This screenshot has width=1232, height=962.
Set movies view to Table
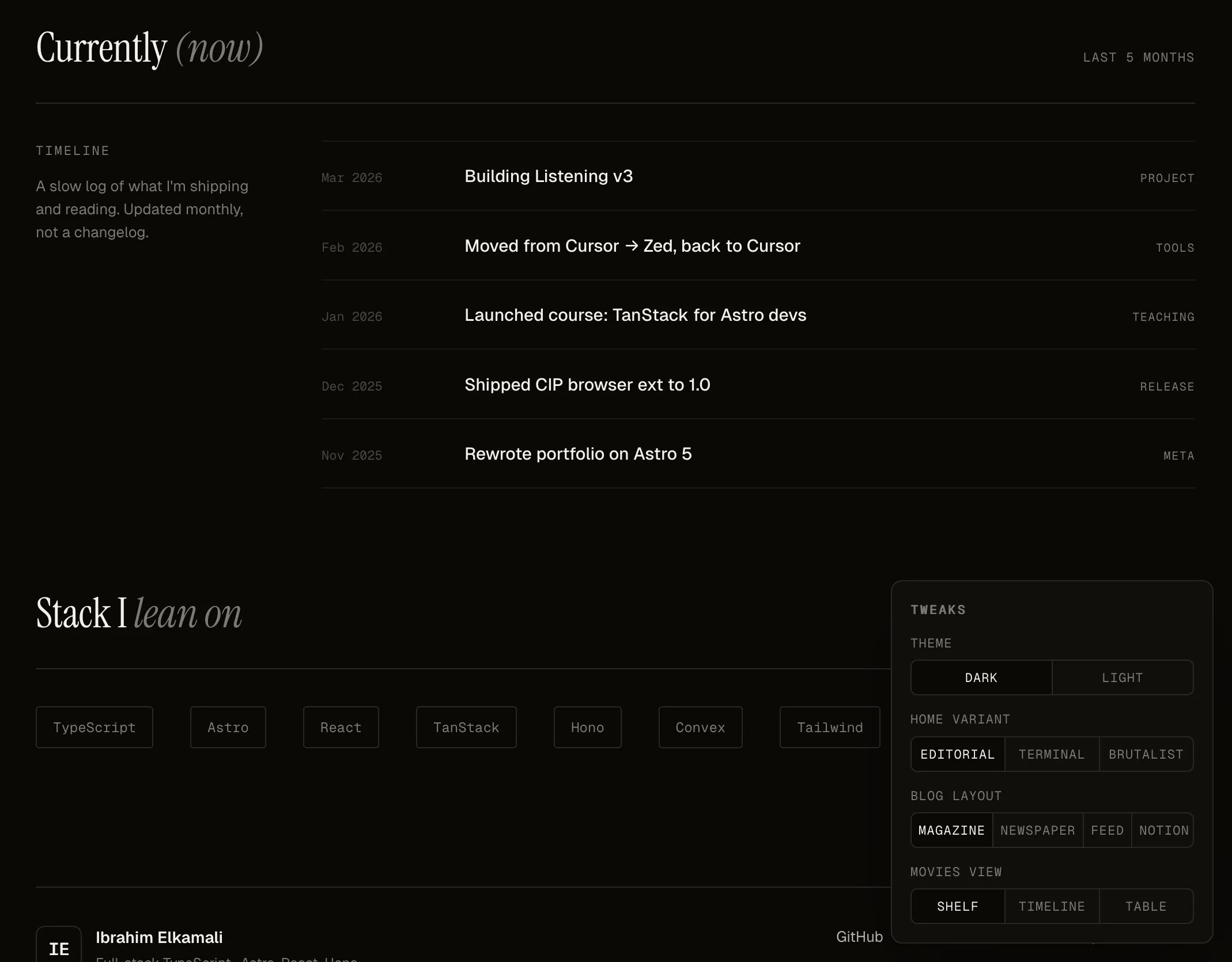tap(1146, 906)
